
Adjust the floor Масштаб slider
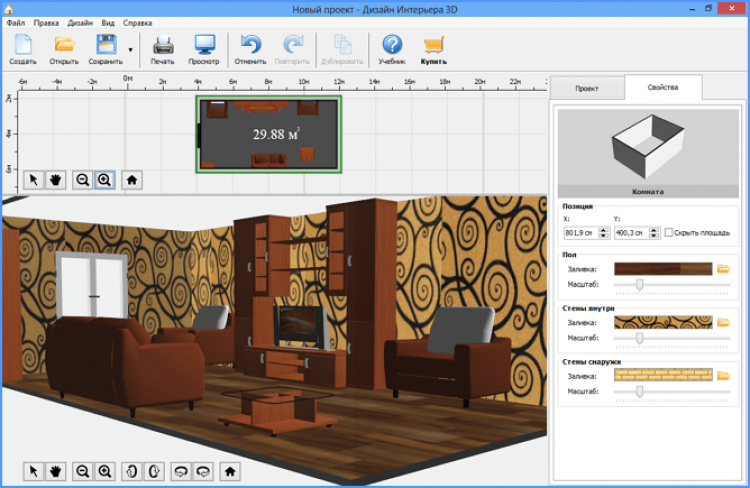(640, 285)
